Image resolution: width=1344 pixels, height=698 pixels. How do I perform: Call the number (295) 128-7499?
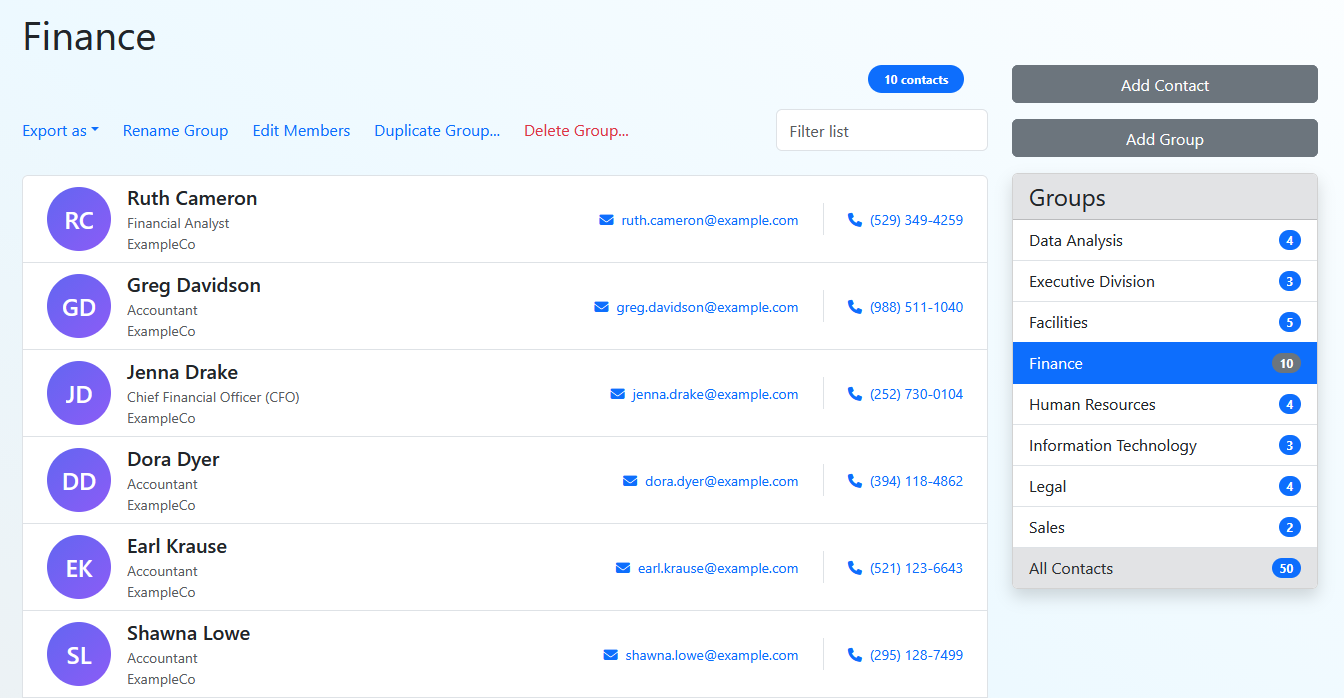tap(916, 655)
